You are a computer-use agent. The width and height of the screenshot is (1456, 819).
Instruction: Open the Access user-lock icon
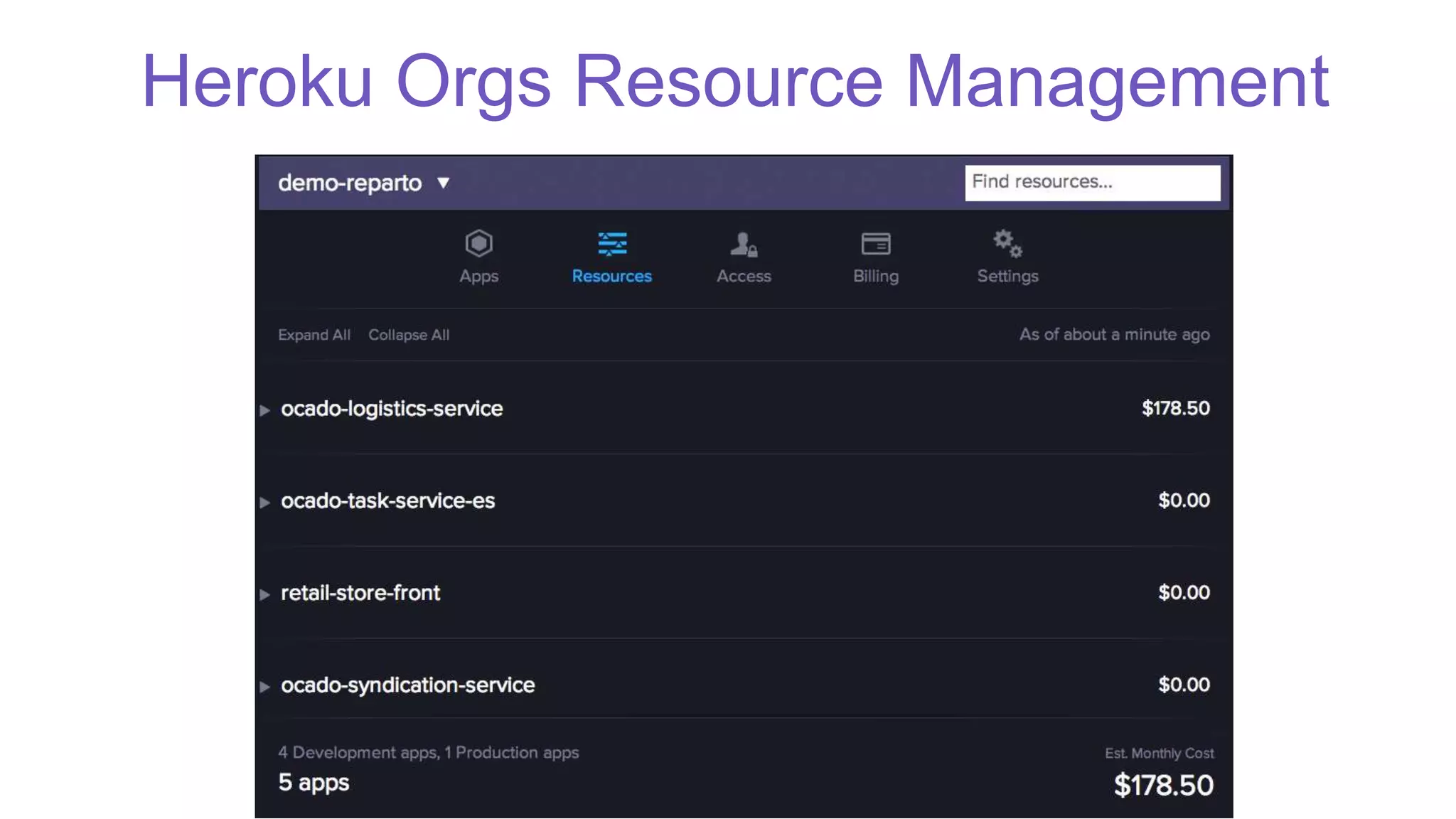point(744,244)
